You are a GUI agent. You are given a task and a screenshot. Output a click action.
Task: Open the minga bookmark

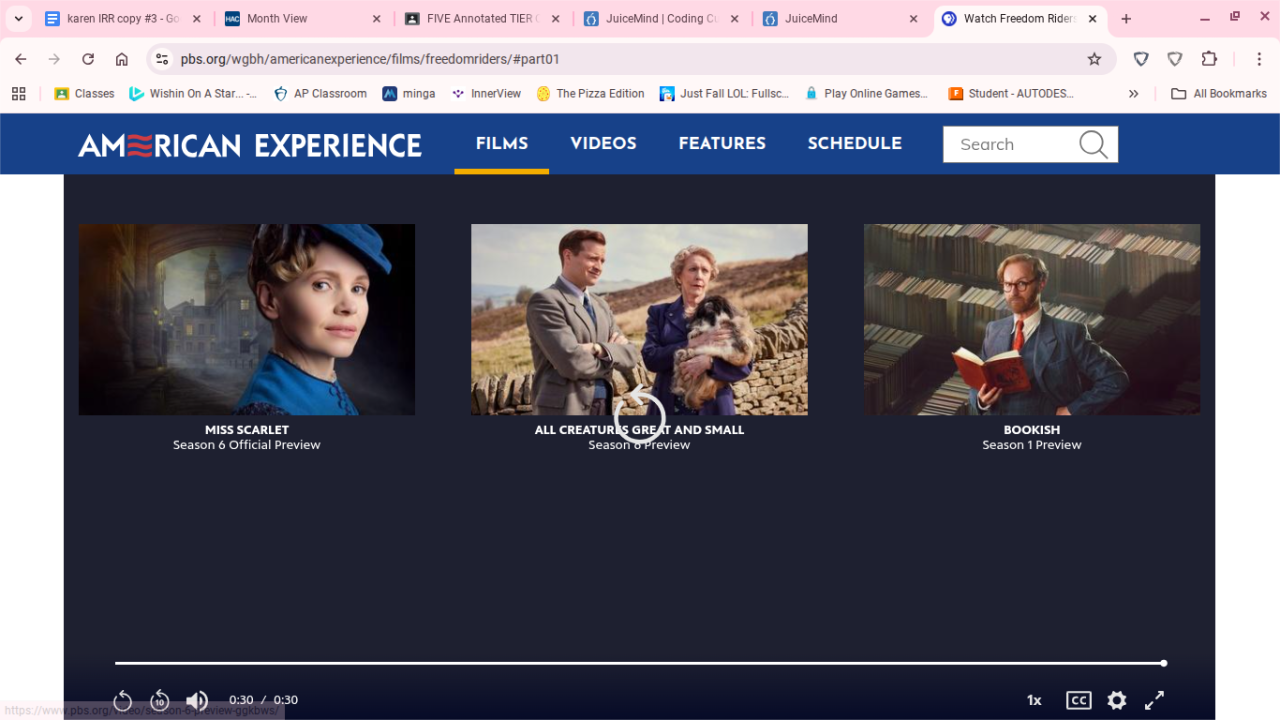pos(409,93)
